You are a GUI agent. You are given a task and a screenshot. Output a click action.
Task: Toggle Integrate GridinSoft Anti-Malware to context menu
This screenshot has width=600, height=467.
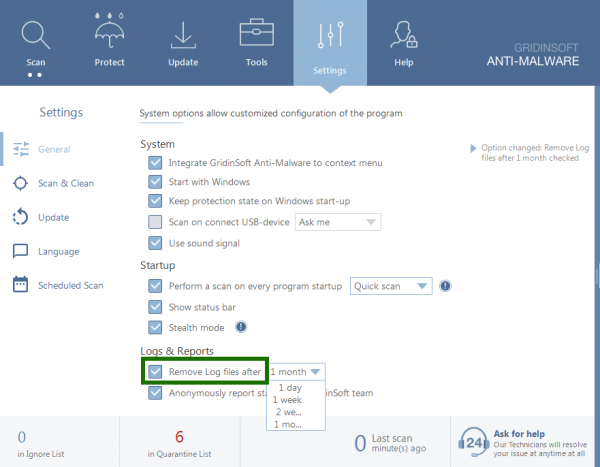155,163
